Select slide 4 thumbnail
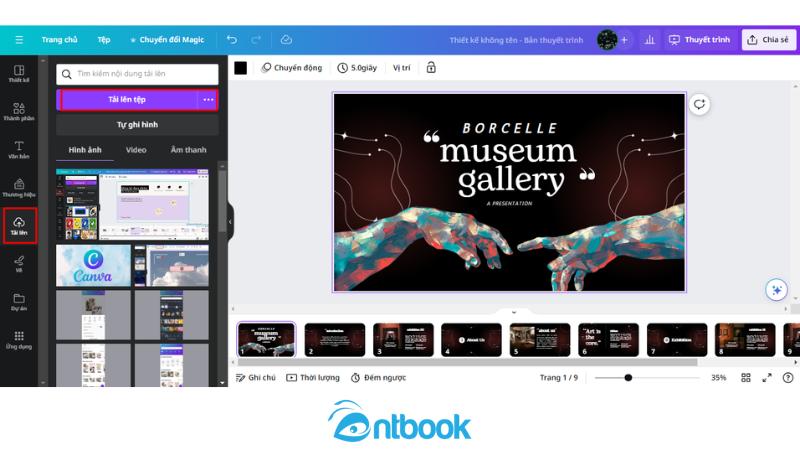 coord(471,340)
